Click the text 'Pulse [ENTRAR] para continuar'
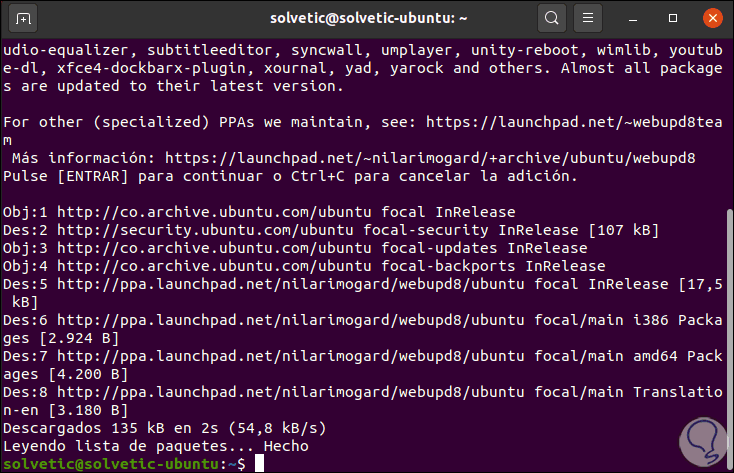The width and height of the screenshot is (734, 473). (135, 176)
